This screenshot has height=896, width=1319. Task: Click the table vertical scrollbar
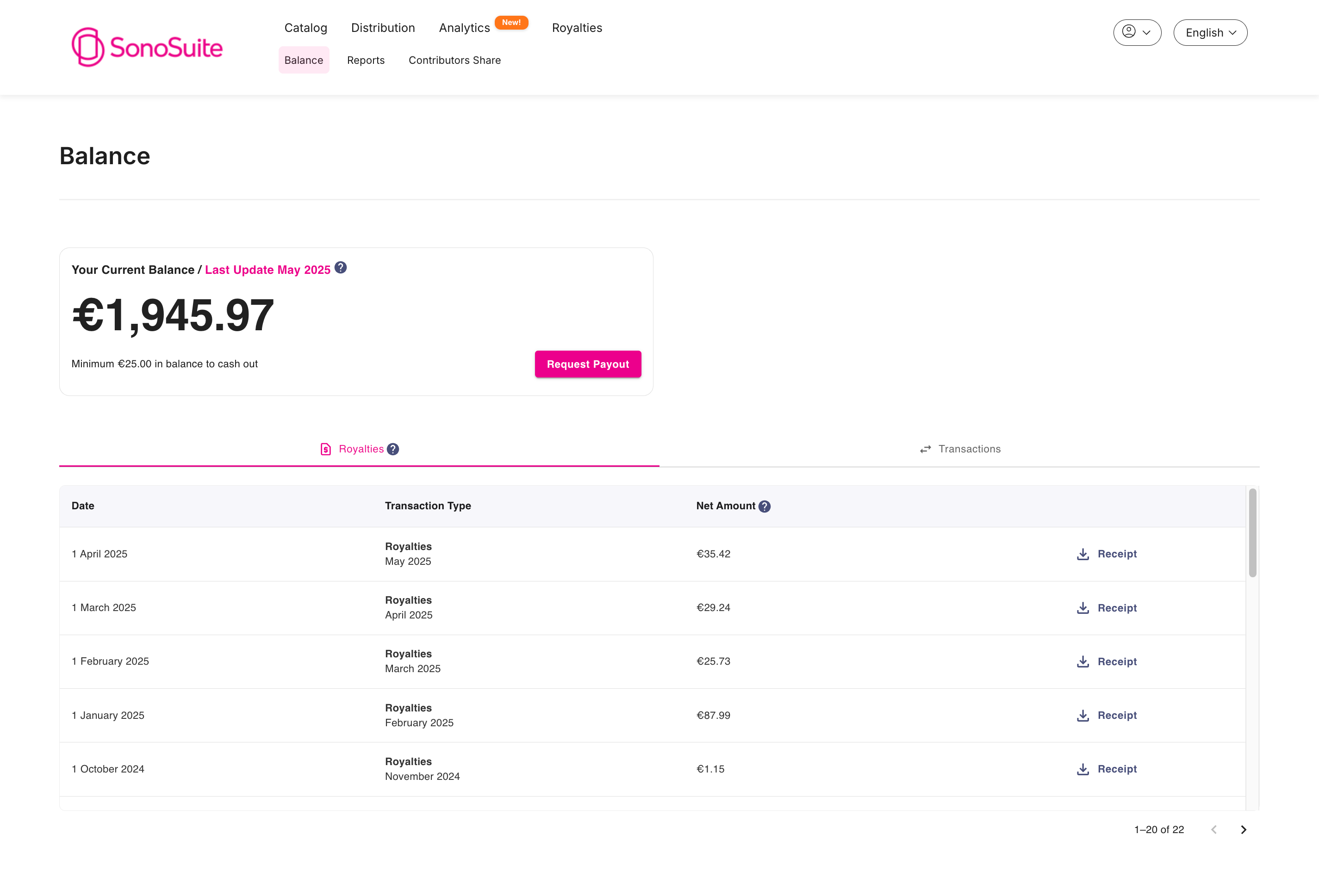click(1253, 533)
